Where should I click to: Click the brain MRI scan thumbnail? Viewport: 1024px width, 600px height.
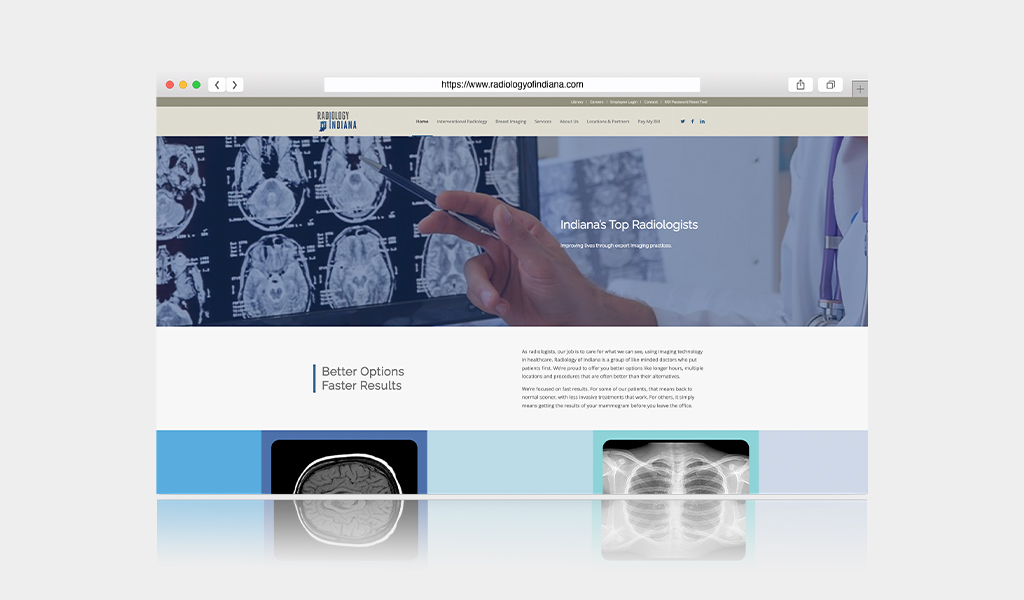coord(344,466)
